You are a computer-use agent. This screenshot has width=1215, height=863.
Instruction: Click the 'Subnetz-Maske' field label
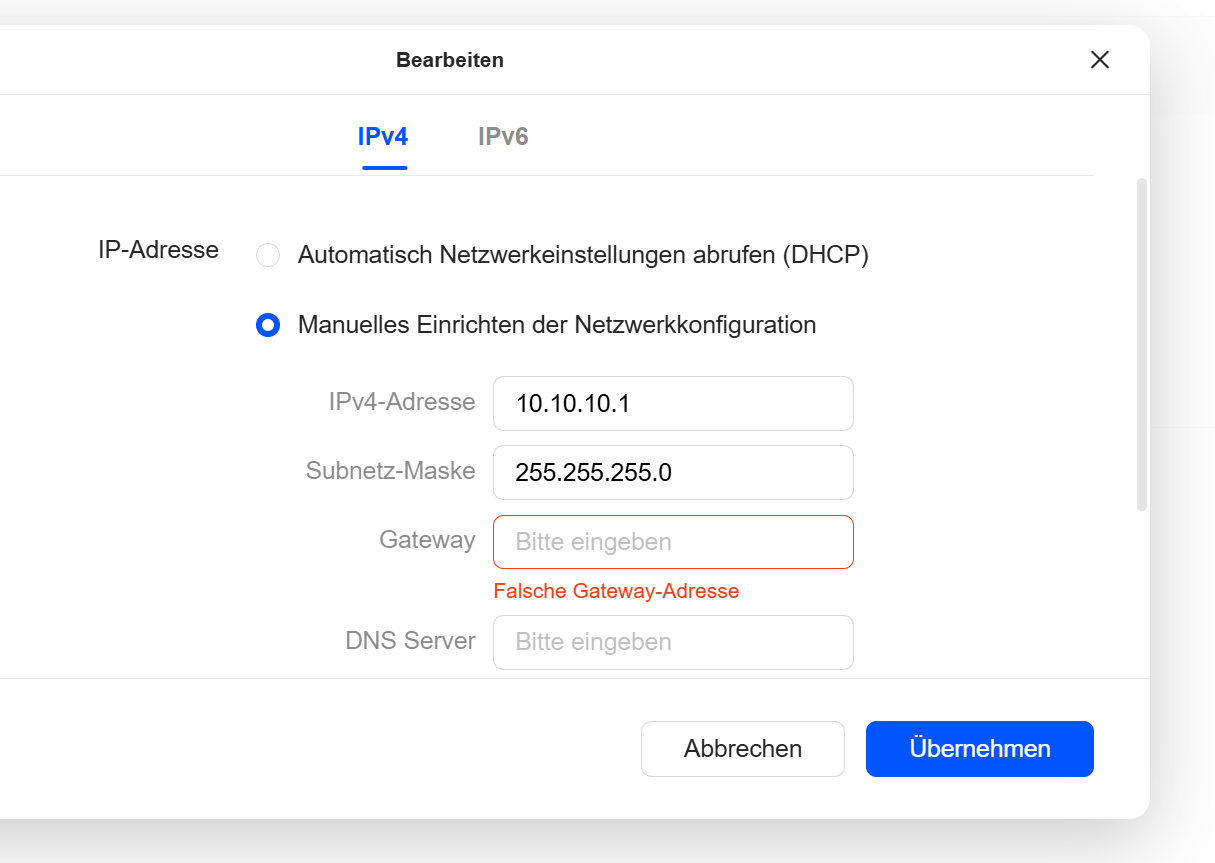pos(391,471)
